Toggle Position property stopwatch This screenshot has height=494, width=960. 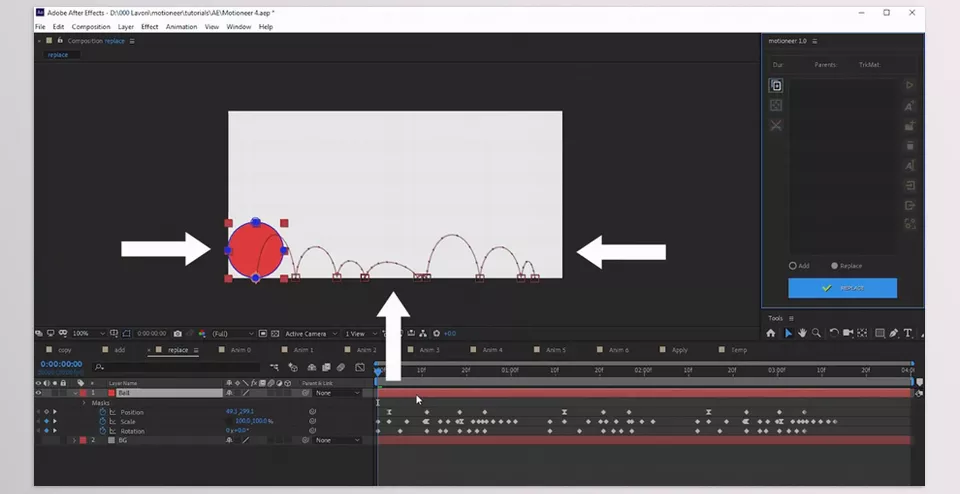[x=102, y=412]
